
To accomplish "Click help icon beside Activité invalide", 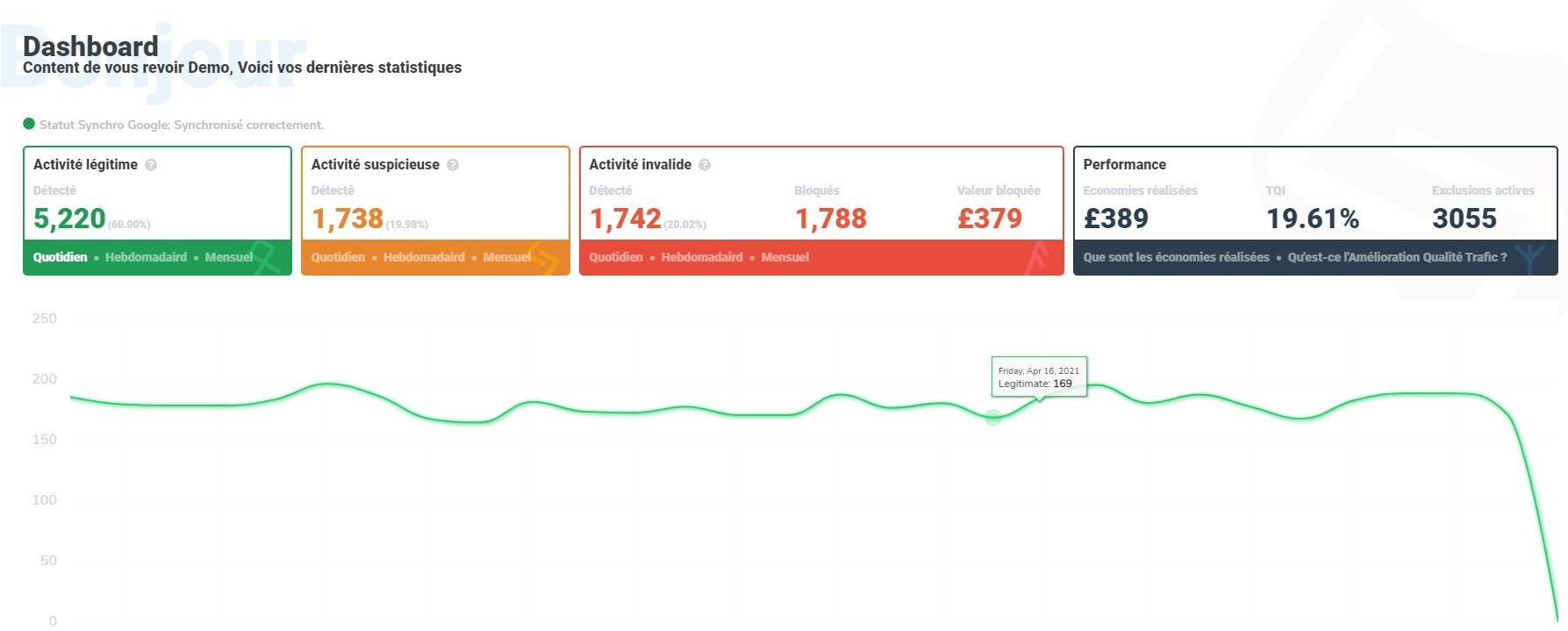I will coord(705,165).
